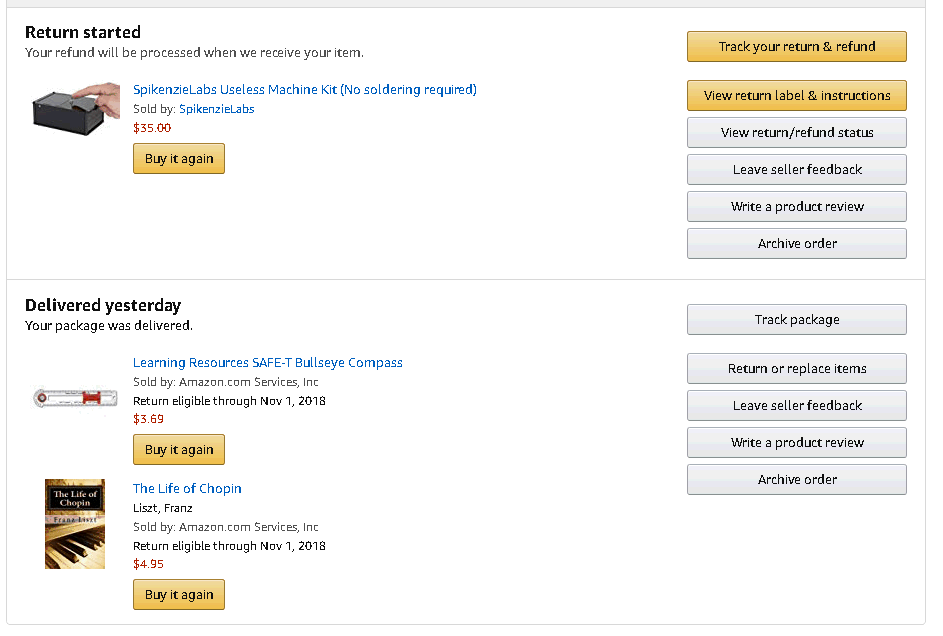Buy the Useless Machine Kit again

(178, 158)
